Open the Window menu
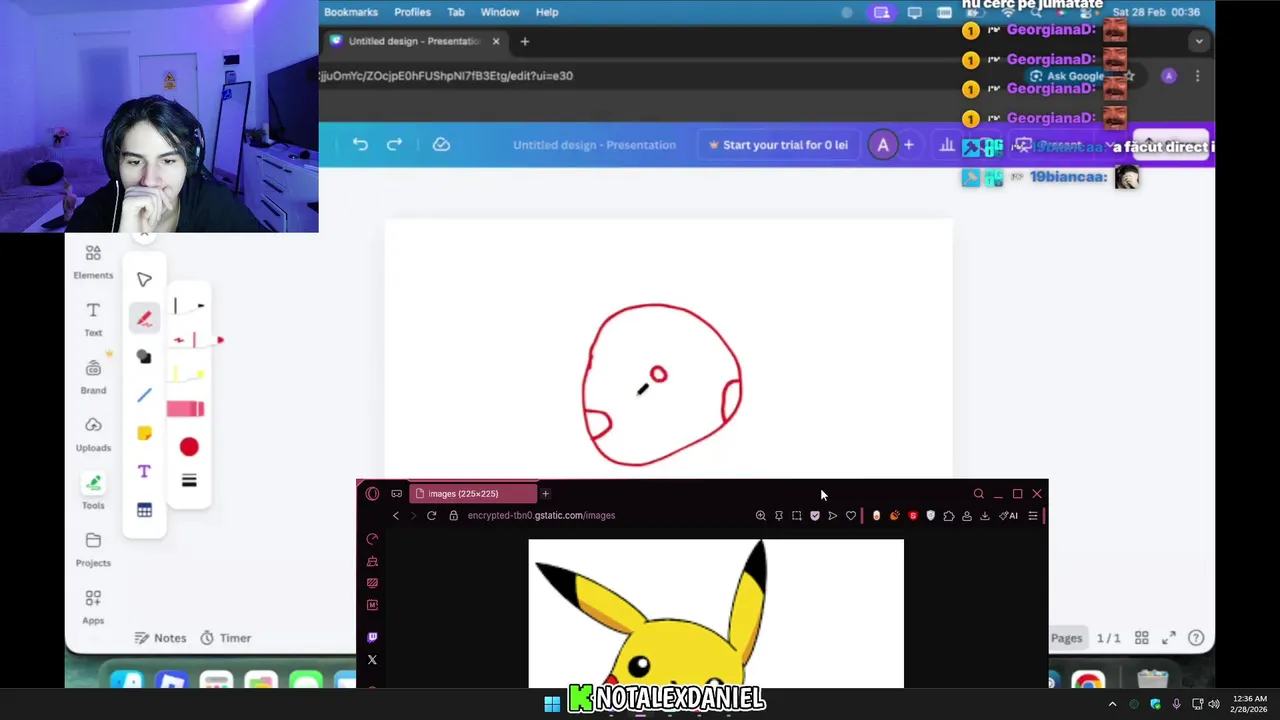This screenshot has width=1280, height=720. [x=500, y=12]
